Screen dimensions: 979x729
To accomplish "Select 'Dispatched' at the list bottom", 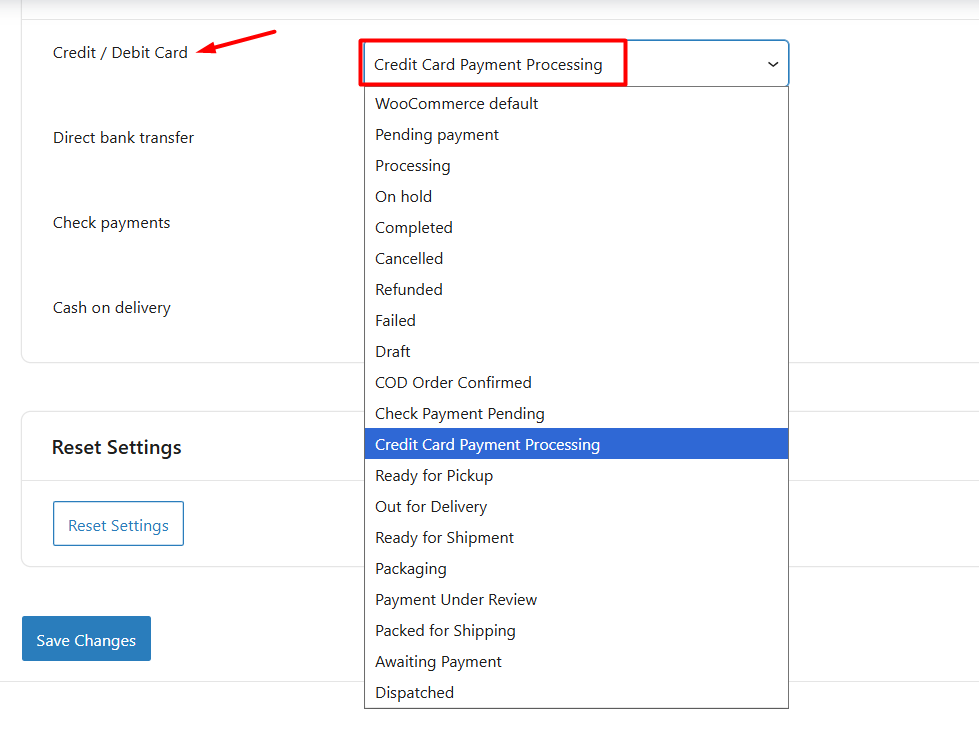I will point(414,693).
